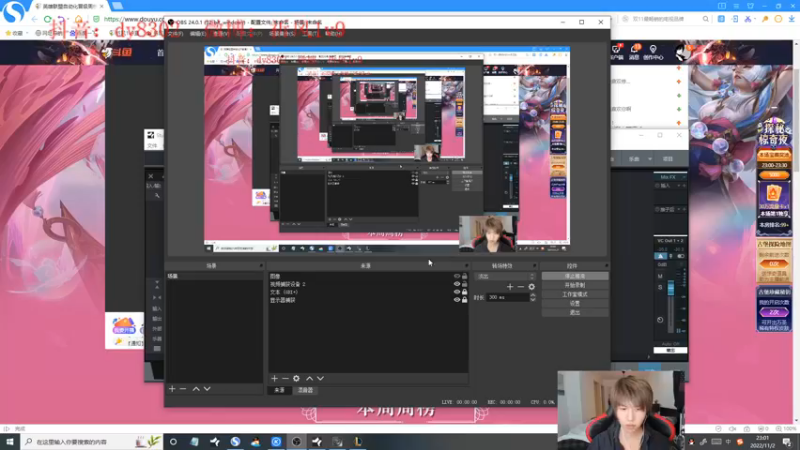
Task: Toggle lock on 文本 (GDI+) source
Action: tap(464, 292)
